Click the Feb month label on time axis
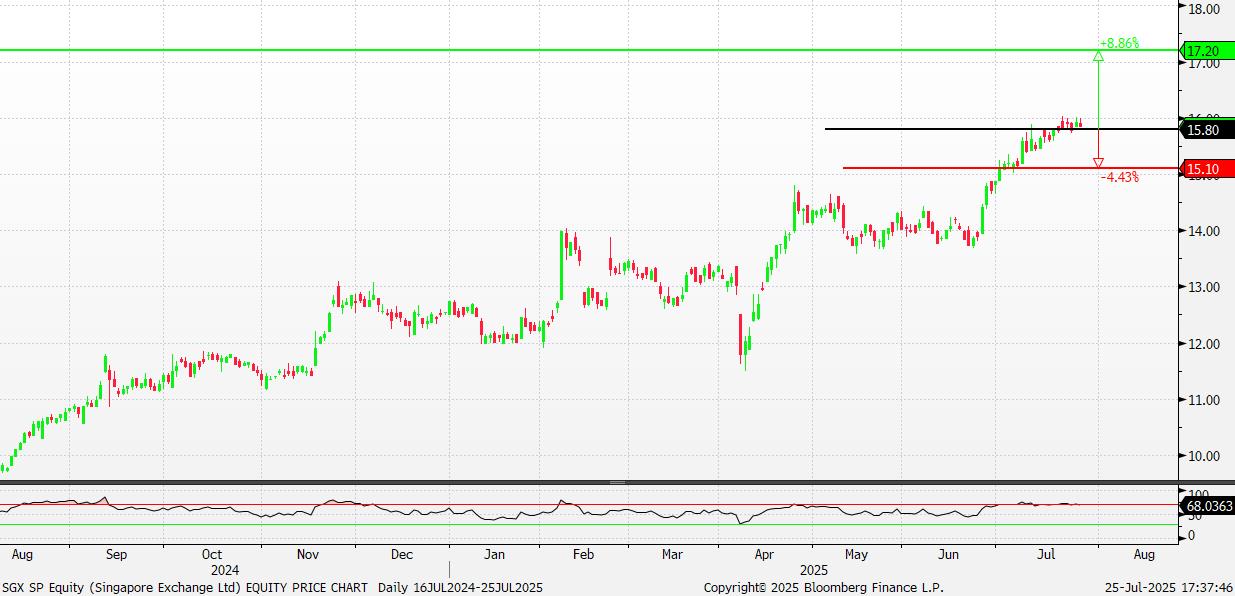Viewport: 1235px width, 596px height. (584, 554)
